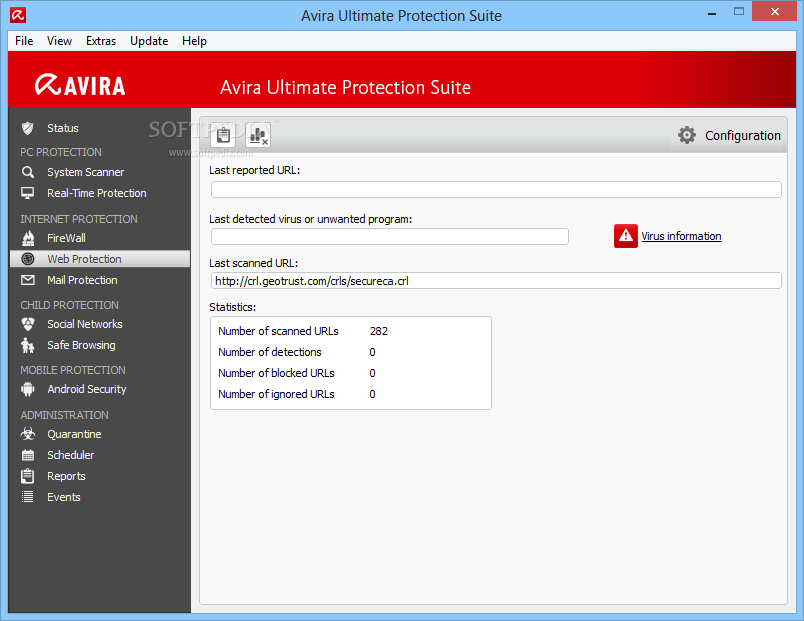This screenshot has width=804, height=621.
Task: Click the System Scanner magnifier icon
Action: click(28, 172)
